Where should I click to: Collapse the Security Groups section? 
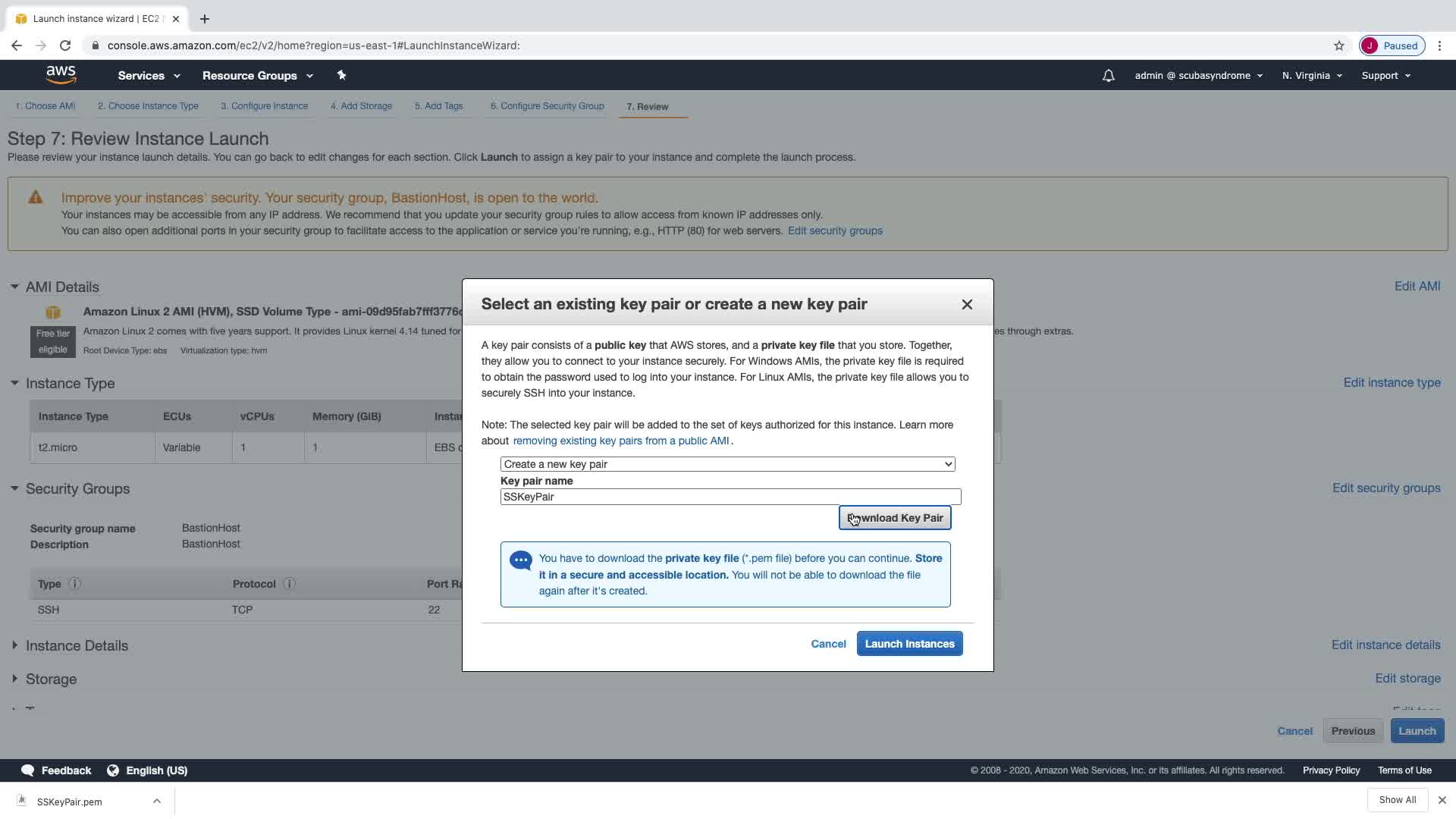point(14,488)
